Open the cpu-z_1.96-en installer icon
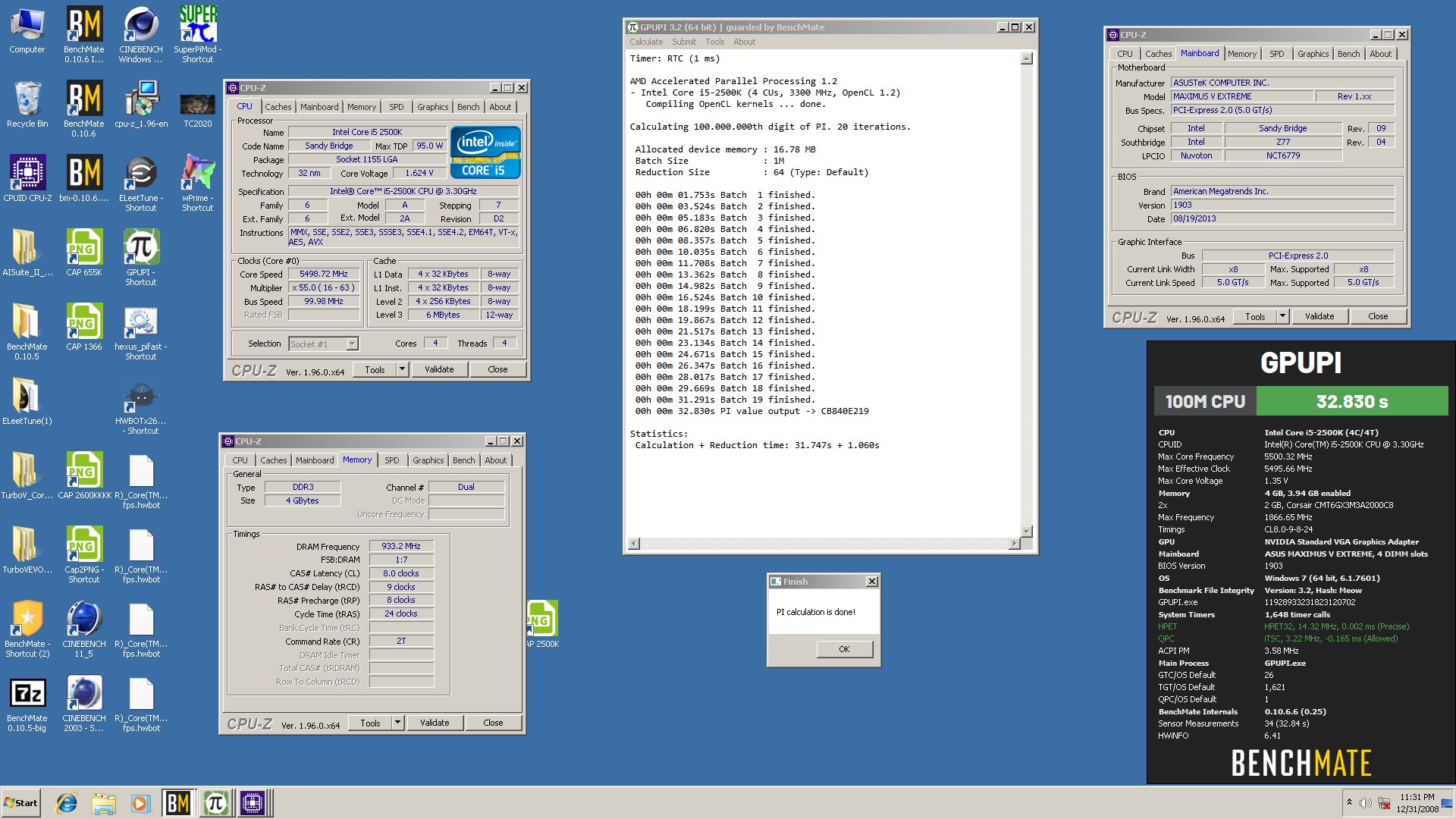Image resolution: width=1456 pixels, height=819 pixels. [x=141, y=105]
